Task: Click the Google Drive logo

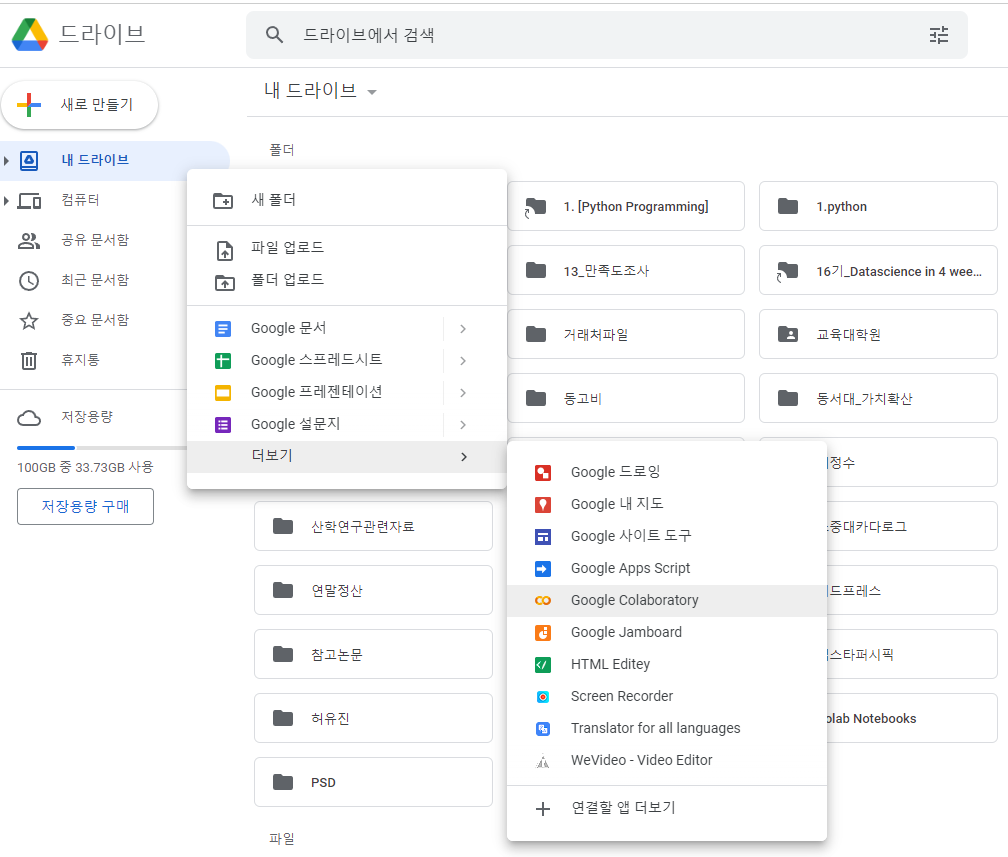Action: point(30,34)
